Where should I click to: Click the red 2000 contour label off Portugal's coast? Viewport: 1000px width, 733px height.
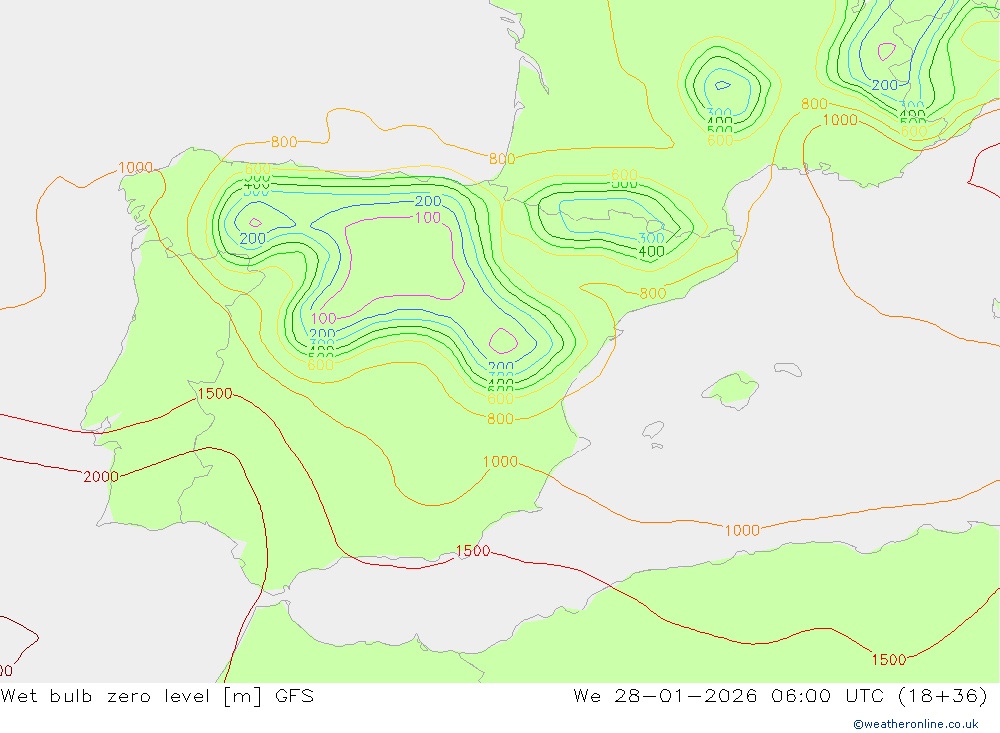(x=101, y=477)
